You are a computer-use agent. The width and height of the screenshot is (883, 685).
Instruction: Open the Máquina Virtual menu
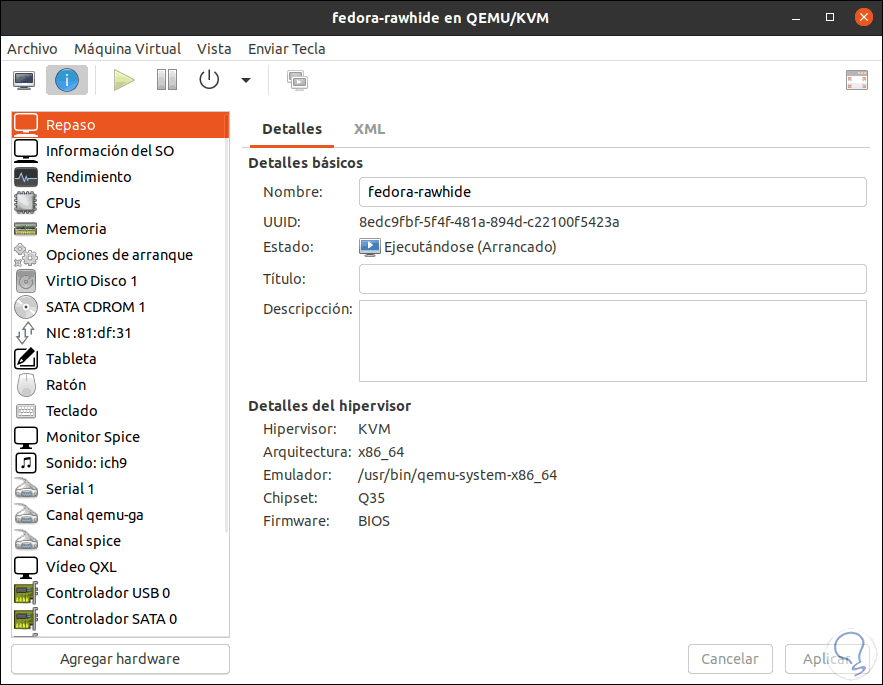point(128,48)
